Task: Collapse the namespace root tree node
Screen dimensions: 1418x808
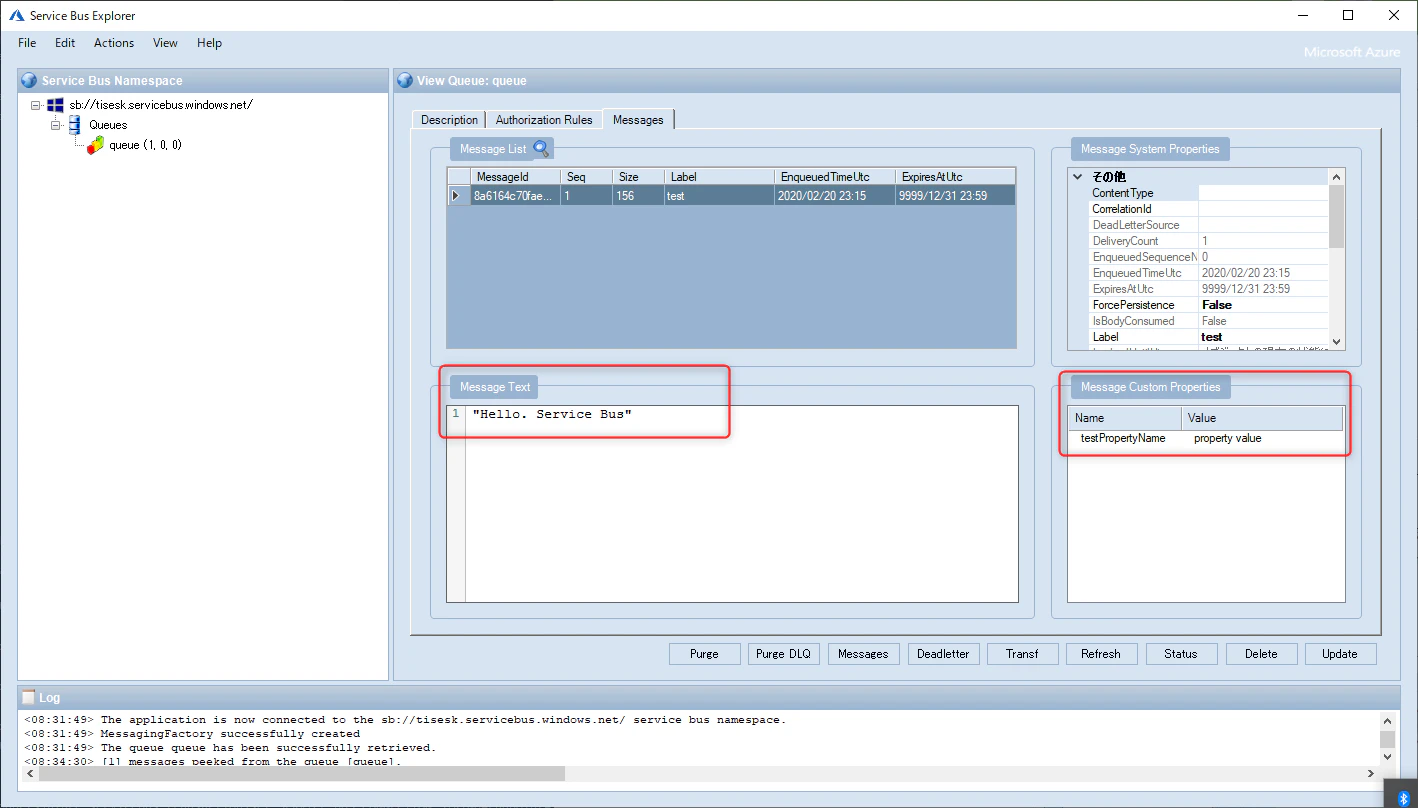Action: 36,105
